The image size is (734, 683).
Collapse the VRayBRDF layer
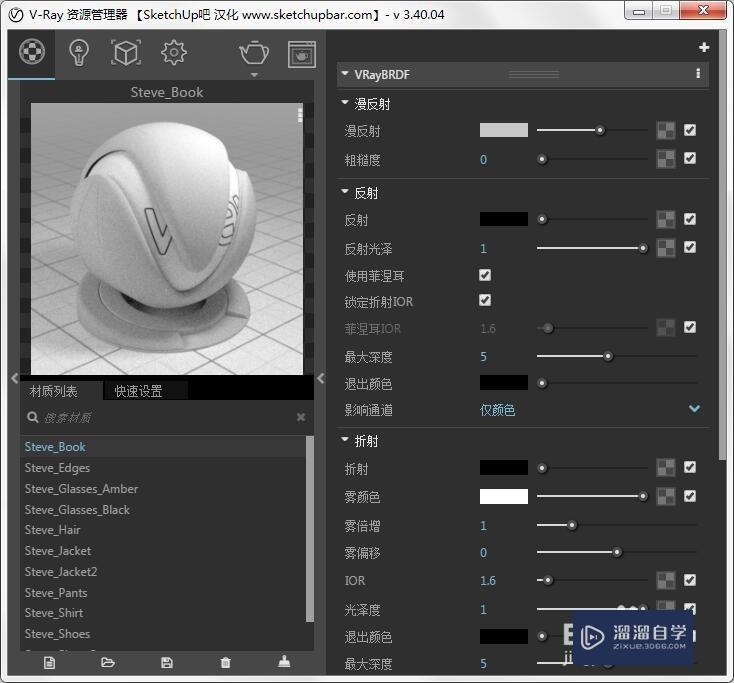[345, 73]
